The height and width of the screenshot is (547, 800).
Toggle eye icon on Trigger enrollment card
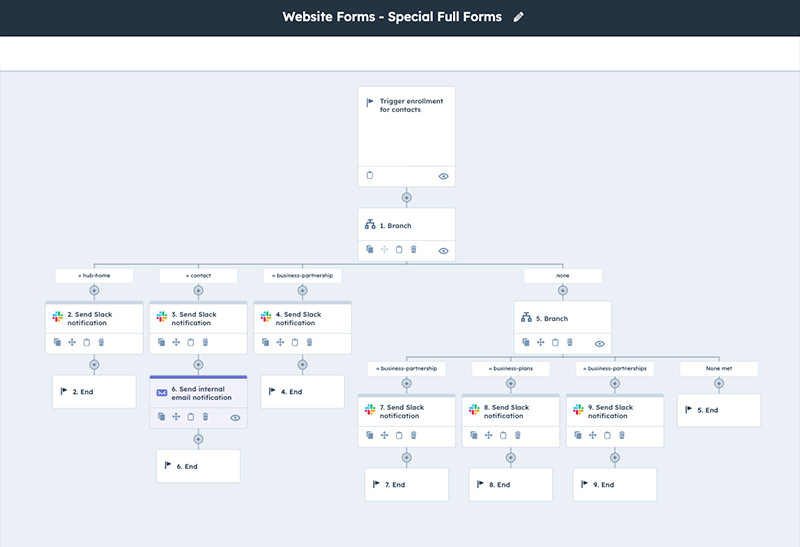(x=443, y=176)
